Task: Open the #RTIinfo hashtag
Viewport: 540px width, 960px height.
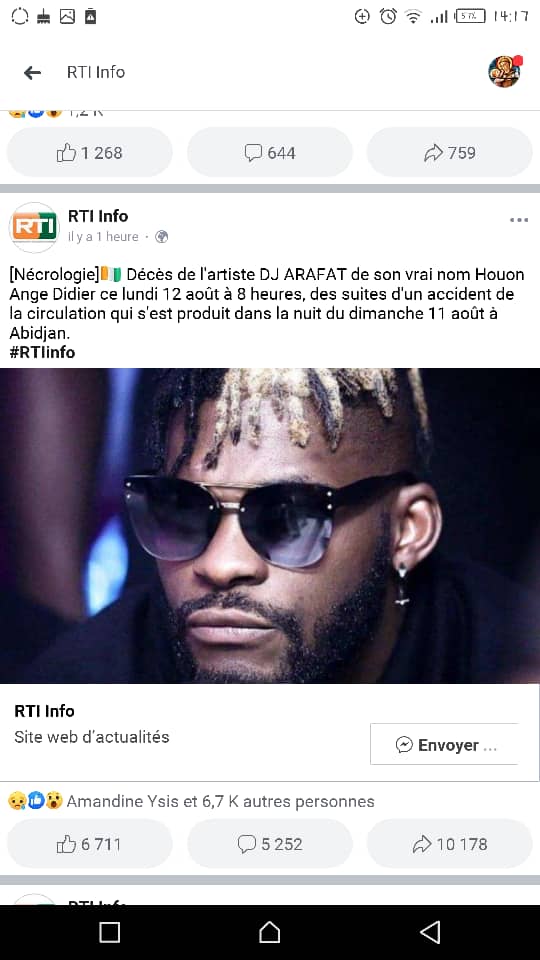Action: point(42,352)
